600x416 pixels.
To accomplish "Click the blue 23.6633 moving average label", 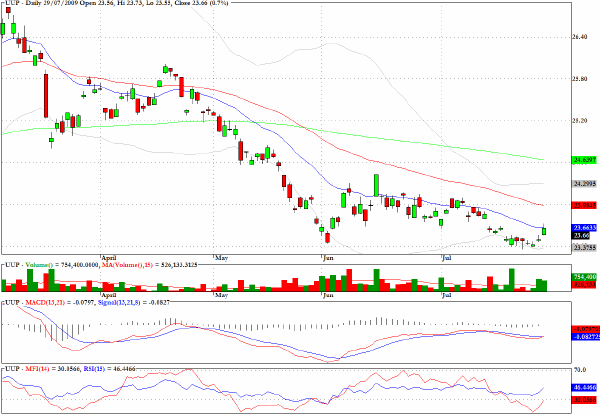I will (584, 228).
